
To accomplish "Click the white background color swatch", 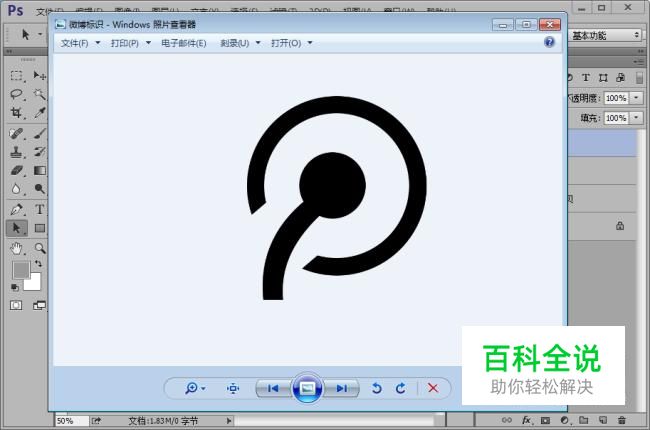I will click(x=35, y=284).
